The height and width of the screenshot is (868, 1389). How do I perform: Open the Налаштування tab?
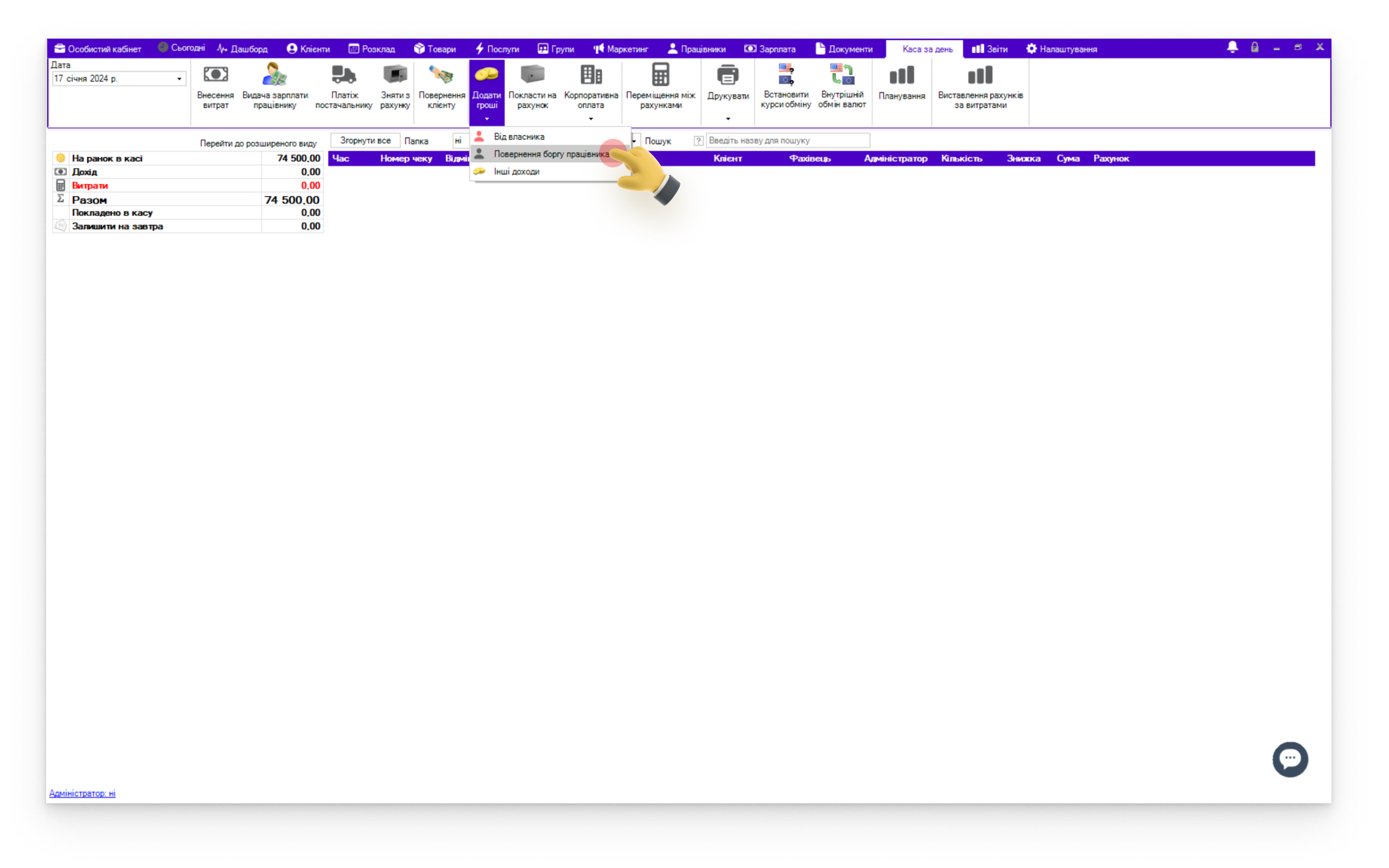1061,49
